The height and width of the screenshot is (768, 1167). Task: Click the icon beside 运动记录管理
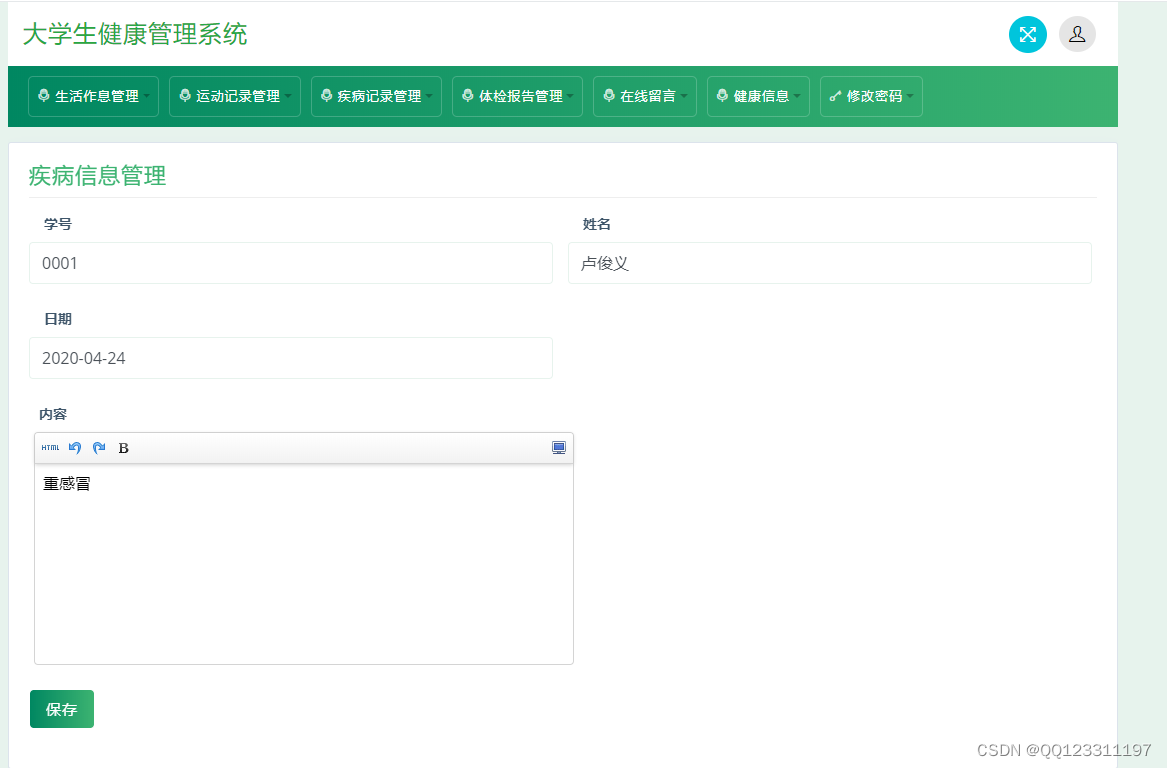(x=185, y=95)
